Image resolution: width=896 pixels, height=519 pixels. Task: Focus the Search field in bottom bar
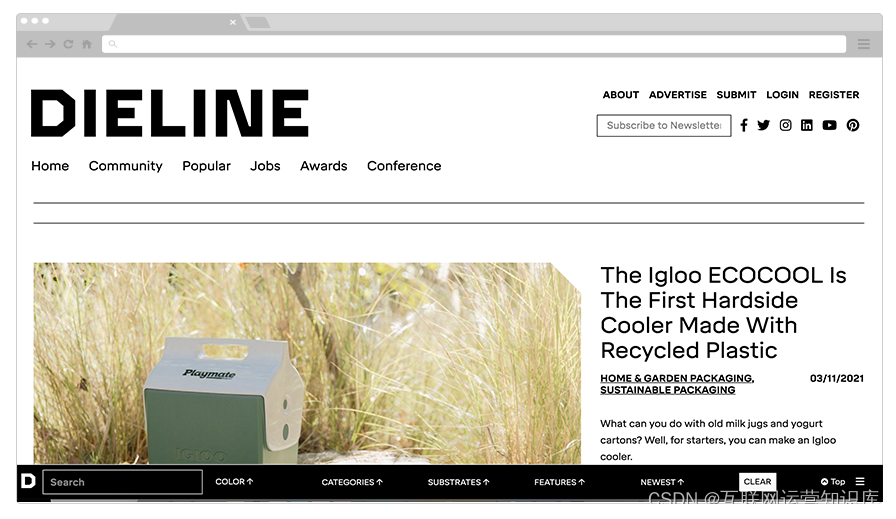coord(123,482)
